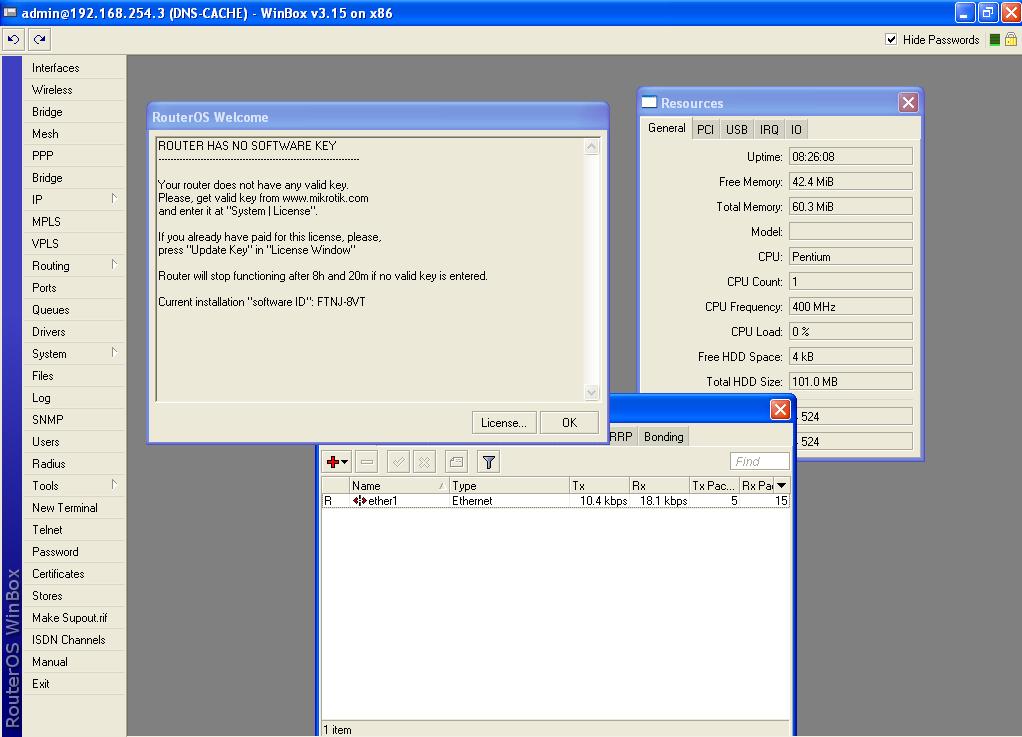The width and height of the screenshot is (1022, 737).
Task: Switch to the USB tab in Resources
Action: [x=737, y=129]
